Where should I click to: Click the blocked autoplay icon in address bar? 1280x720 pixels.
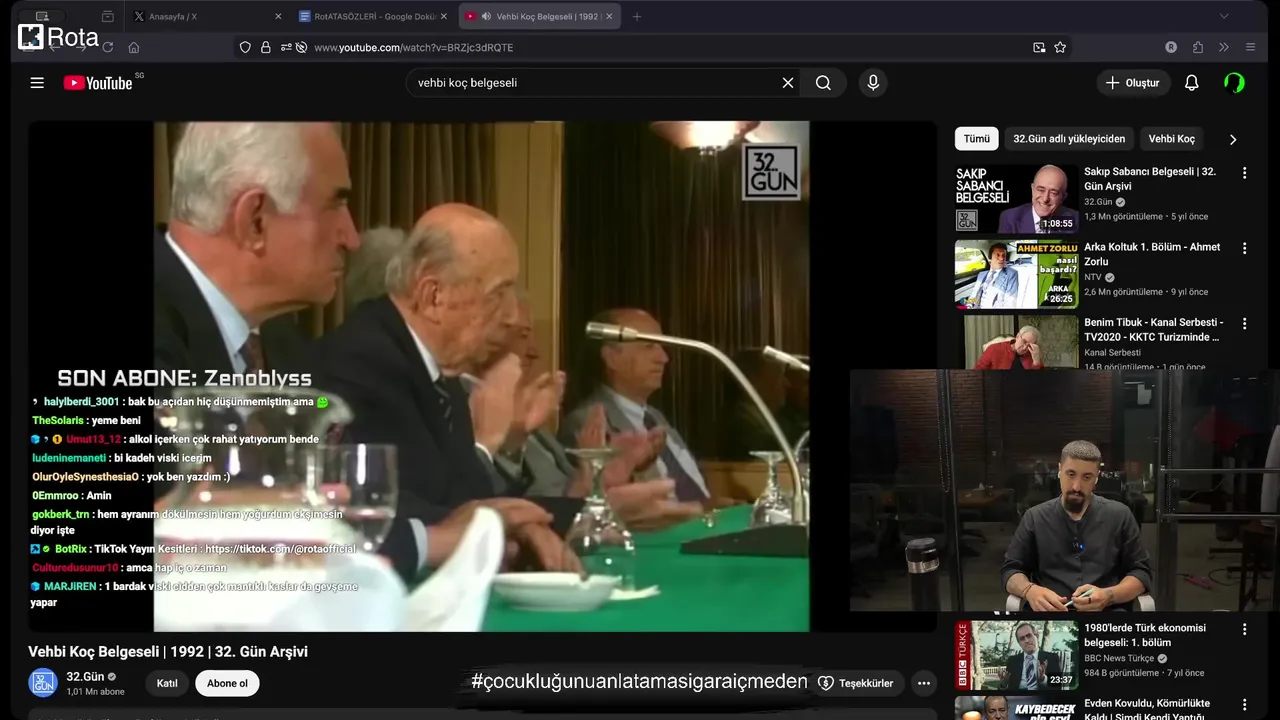301,47
